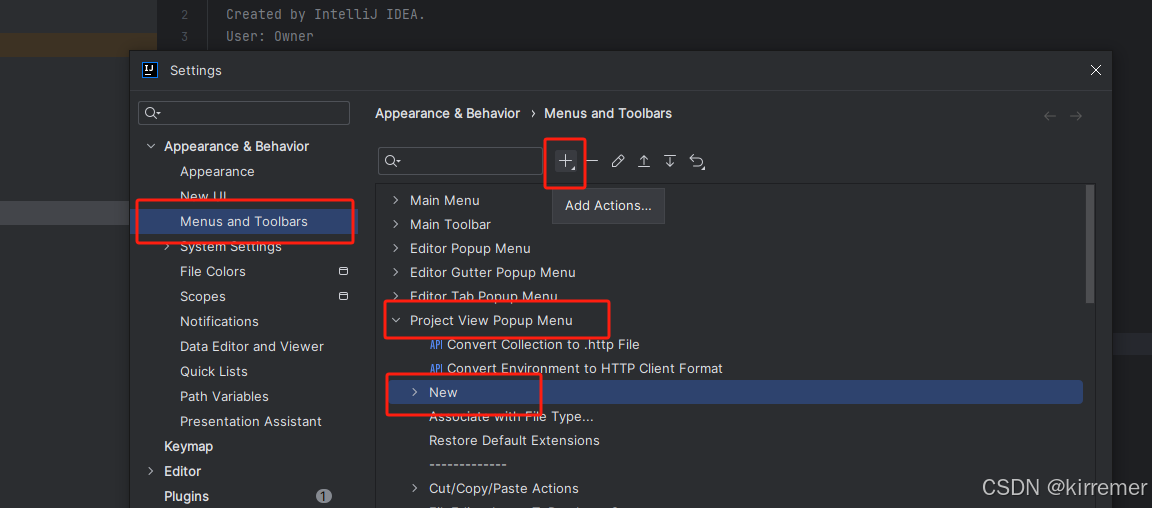Collapse the Appearance & Behavior section
This screenshot has width=1152, height=508.
(151, 146)
